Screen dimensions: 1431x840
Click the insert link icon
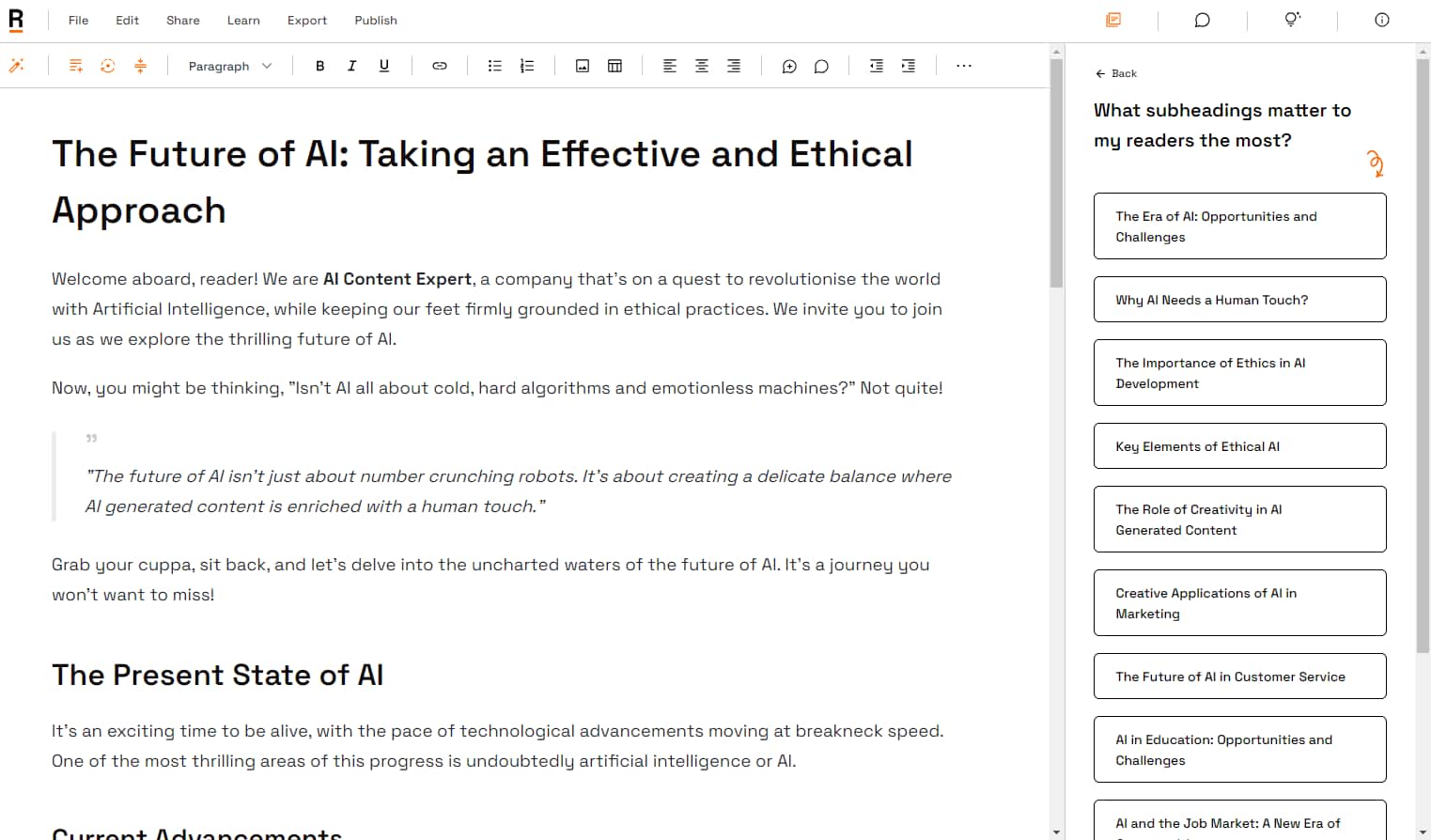[439, 66]
